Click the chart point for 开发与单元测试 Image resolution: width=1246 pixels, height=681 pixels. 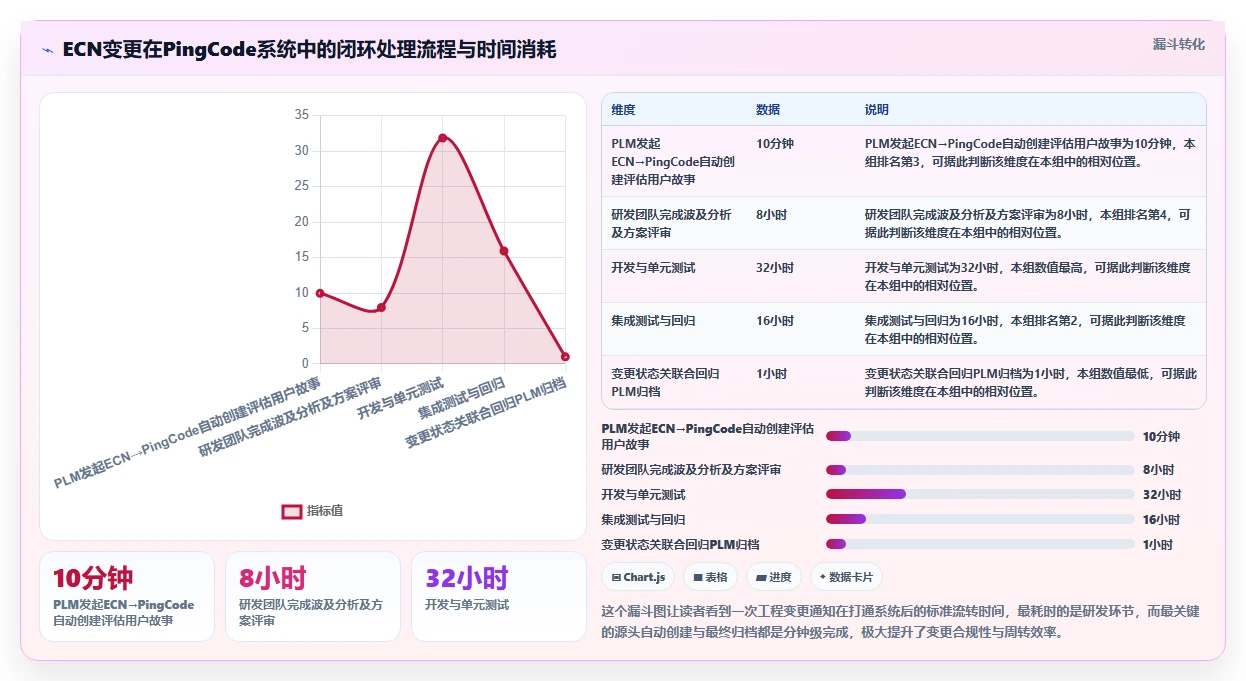pyautogui.click(x=442, y=137)
